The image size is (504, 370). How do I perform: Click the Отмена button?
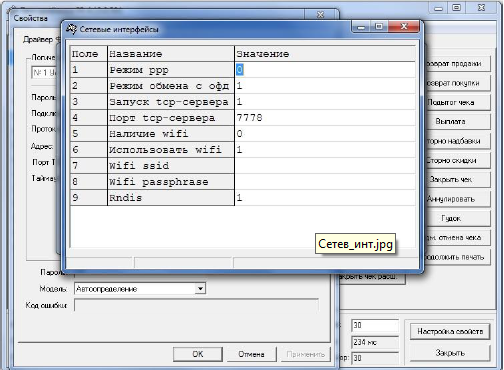click(251, 354)
